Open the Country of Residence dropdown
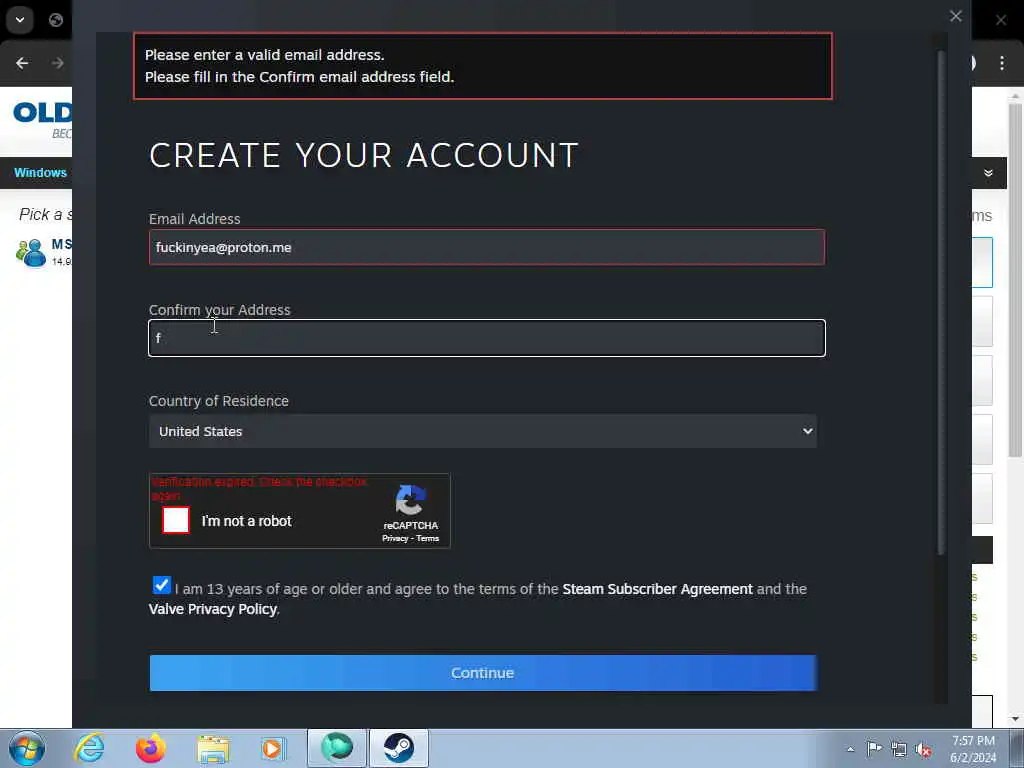This screenshot has height=768, width=1024. [x=483, y=431]
